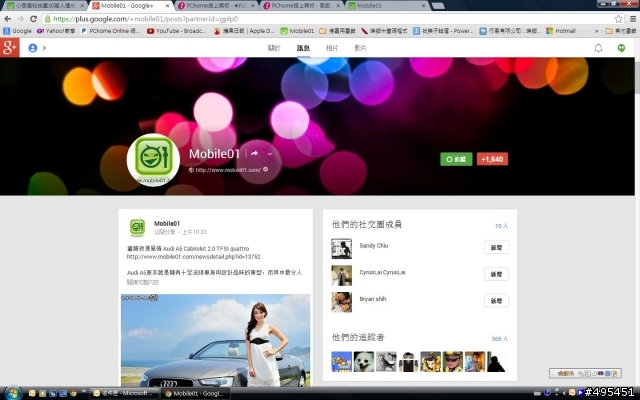Add CyrusLai using Add button
640x400 pixels.
[x=496, y=274]
